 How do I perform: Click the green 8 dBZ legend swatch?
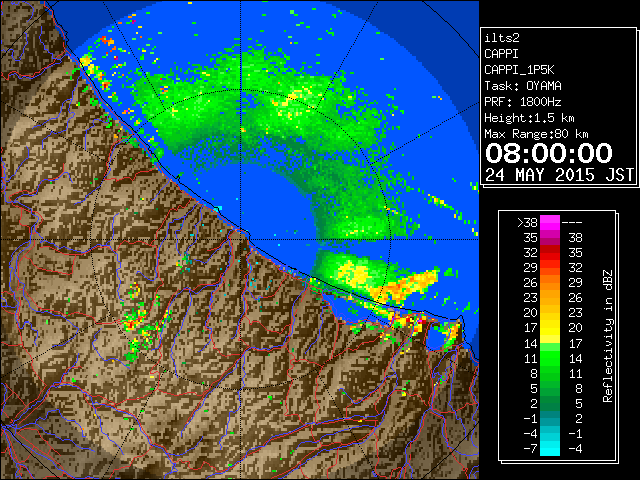point(550,373)
